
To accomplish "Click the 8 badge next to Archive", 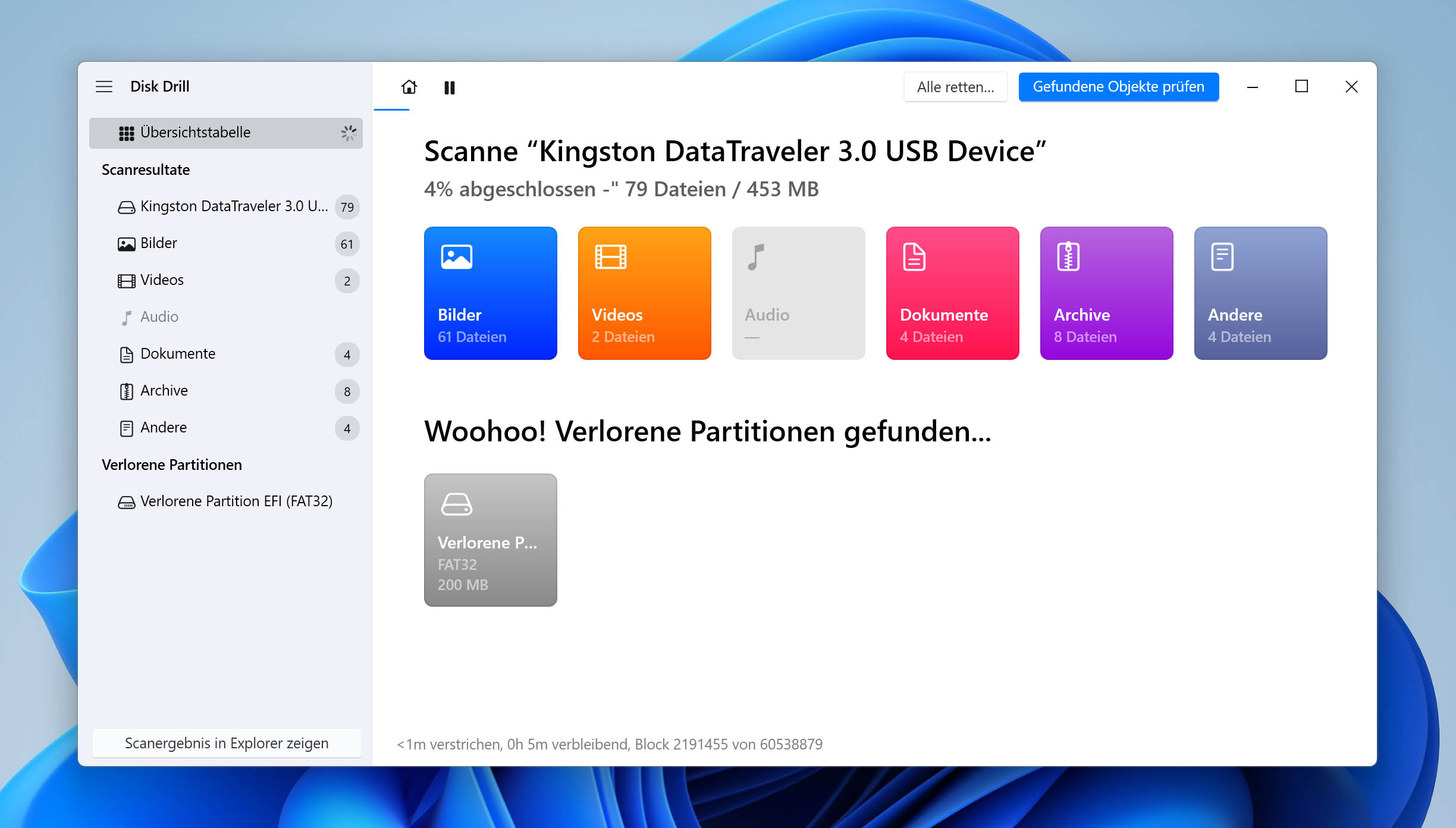I will (x=347, y=391).
